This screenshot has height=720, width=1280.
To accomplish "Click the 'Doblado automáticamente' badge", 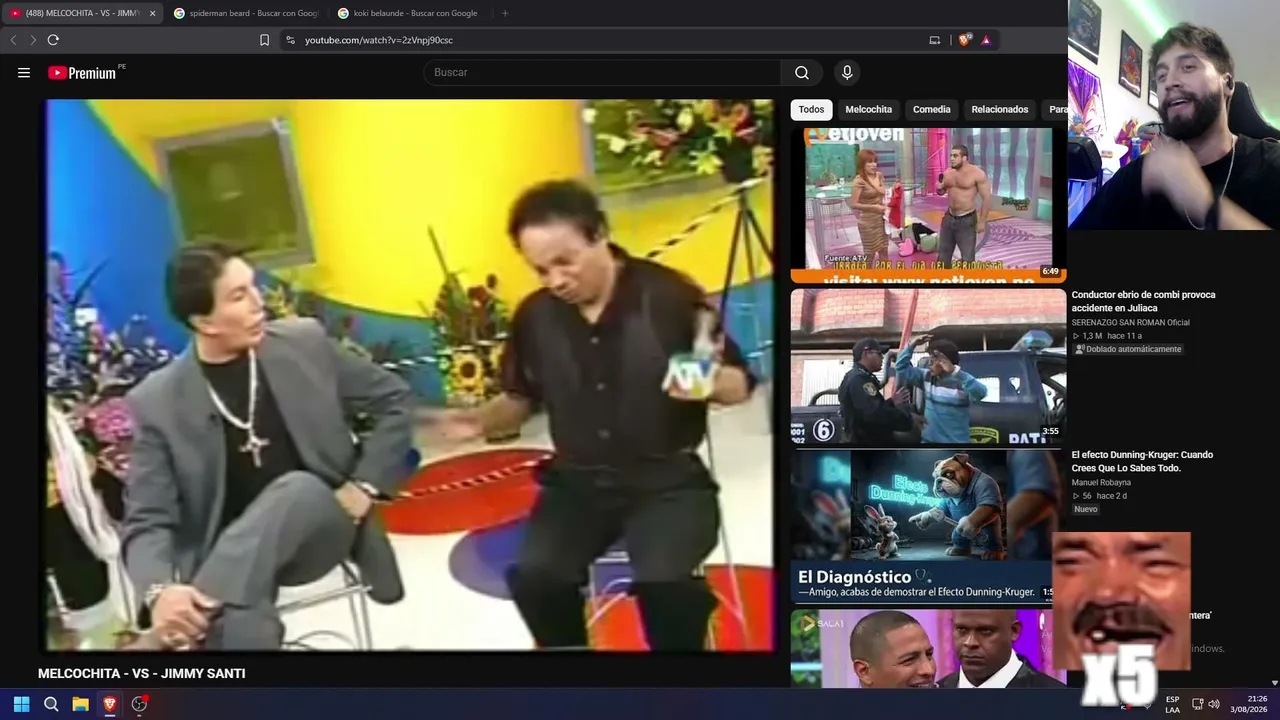I will pyautogui.click(x=1128, y=349).
